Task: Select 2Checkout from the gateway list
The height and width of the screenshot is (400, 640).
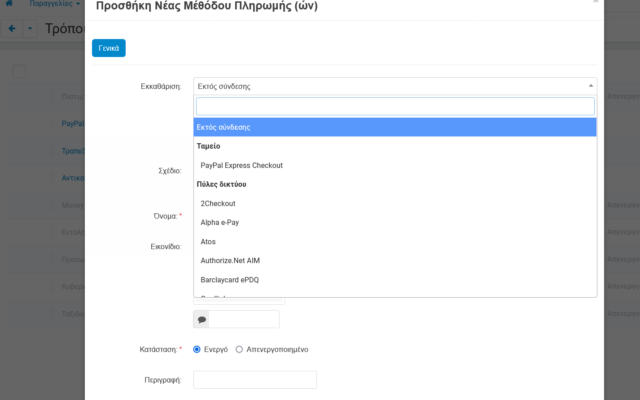Action: coord(218,203)
